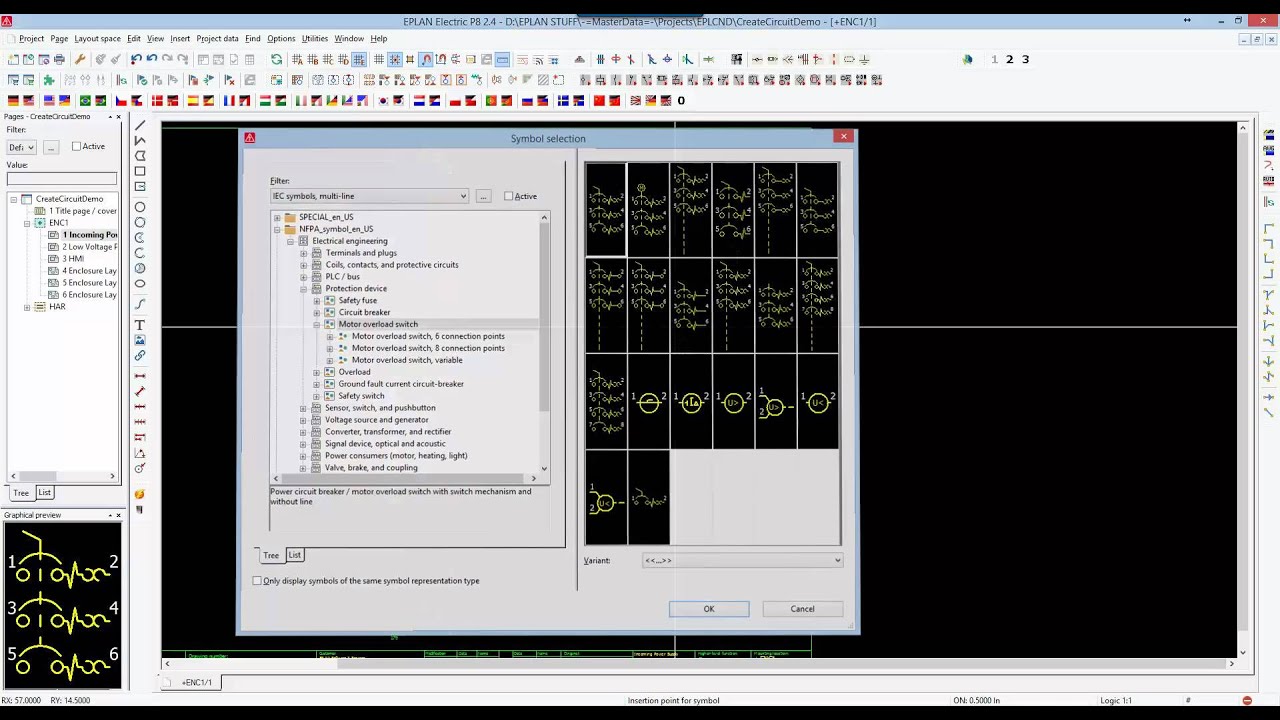Select 'Ground fault current circuit-breaker' tree item
Viewport: 1280px width, 720px height.
[x=401, y=384]
